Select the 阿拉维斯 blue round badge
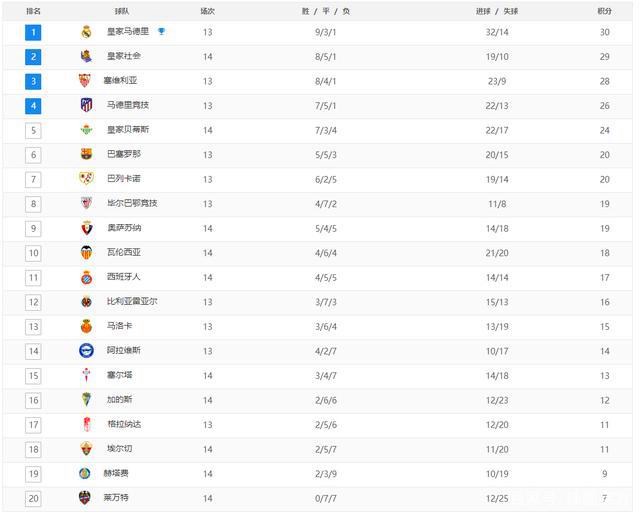This screenshot has height=516, width=640. 86,350
